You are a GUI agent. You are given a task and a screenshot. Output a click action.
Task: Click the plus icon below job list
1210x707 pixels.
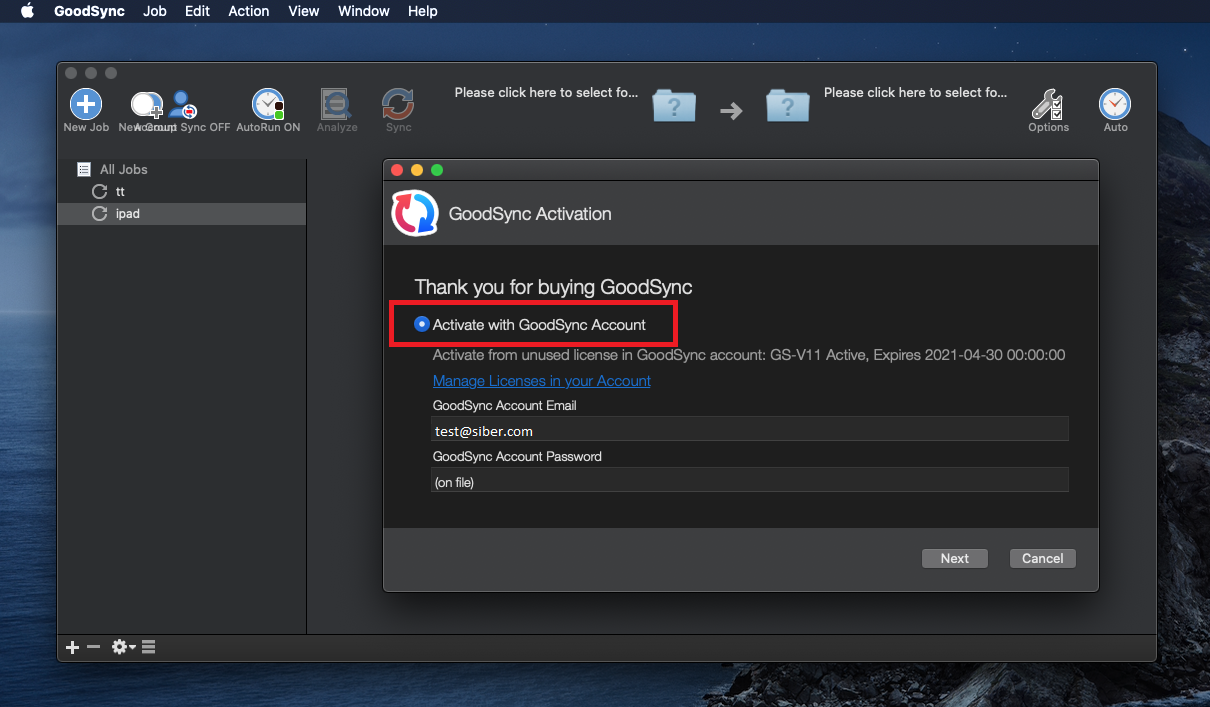(72, 647)
